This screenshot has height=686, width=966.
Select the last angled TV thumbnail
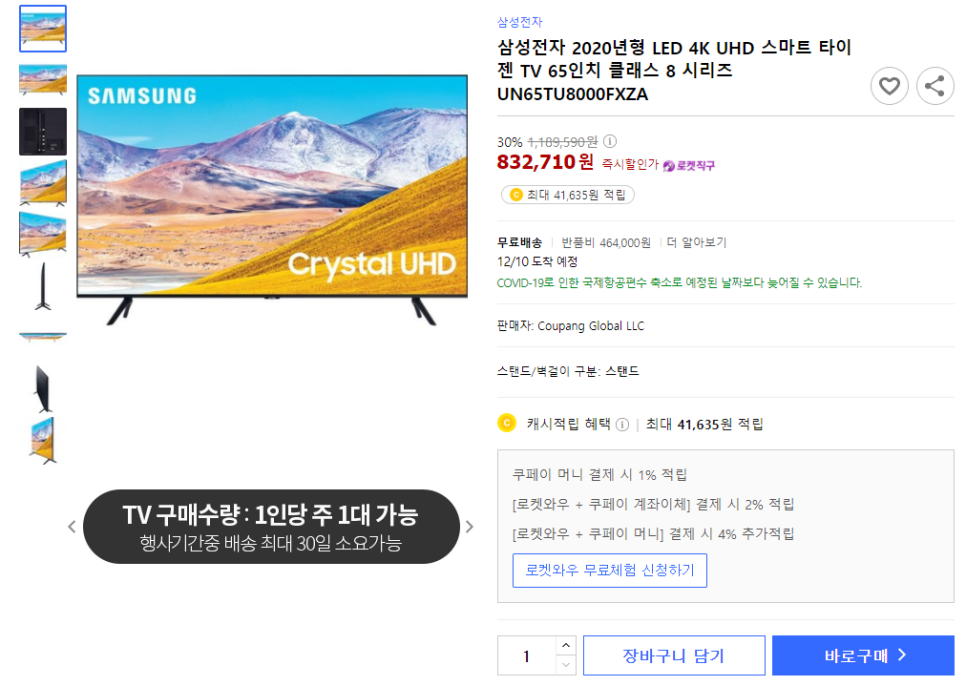[x=43, y=440]
